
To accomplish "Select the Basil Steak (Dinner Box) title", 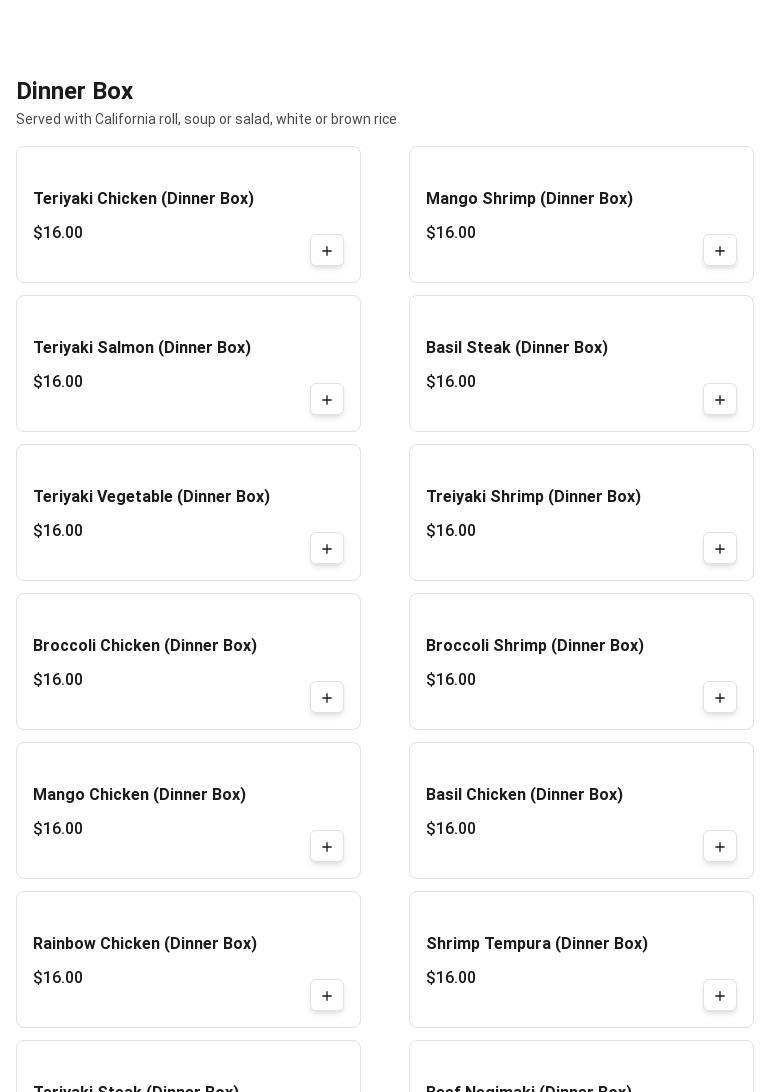I will click(x=516, y=348).
